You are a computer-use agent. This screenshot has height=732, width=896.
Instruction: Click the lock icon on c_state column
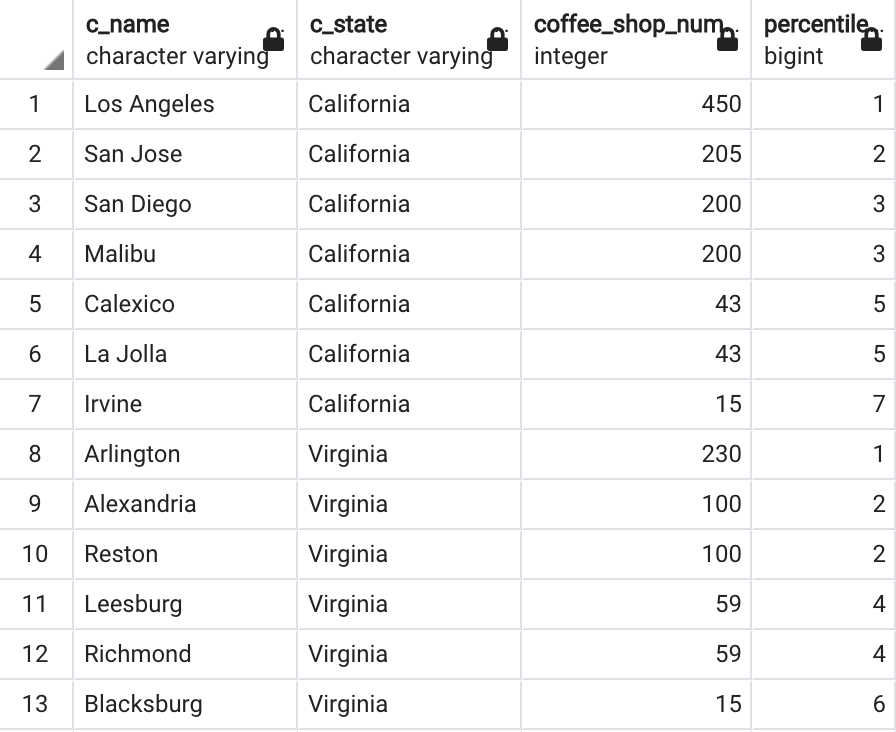coord(498,39)
